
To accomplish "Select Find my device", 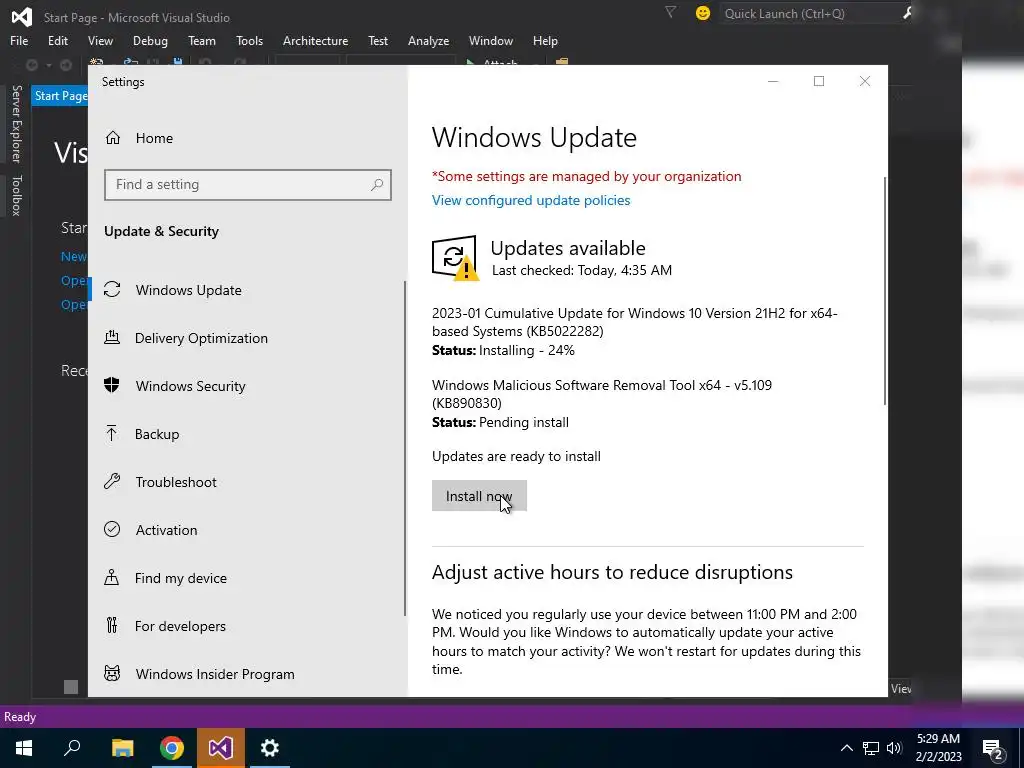I will [165, 578].
